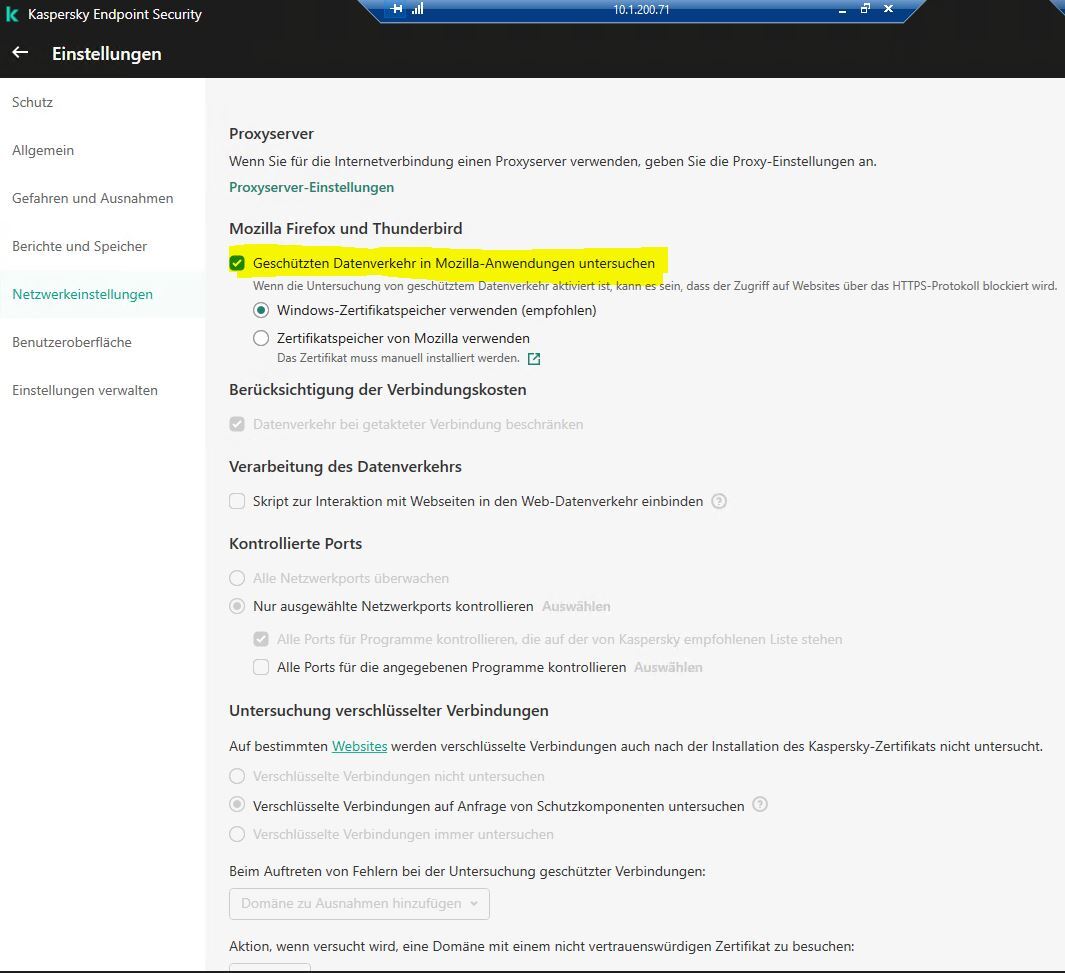Image resolution: width=1065 pixels, height=973 pixels.
Task: Check Alle Ports für die angegebenen Programme
Action: coord(261,667)
